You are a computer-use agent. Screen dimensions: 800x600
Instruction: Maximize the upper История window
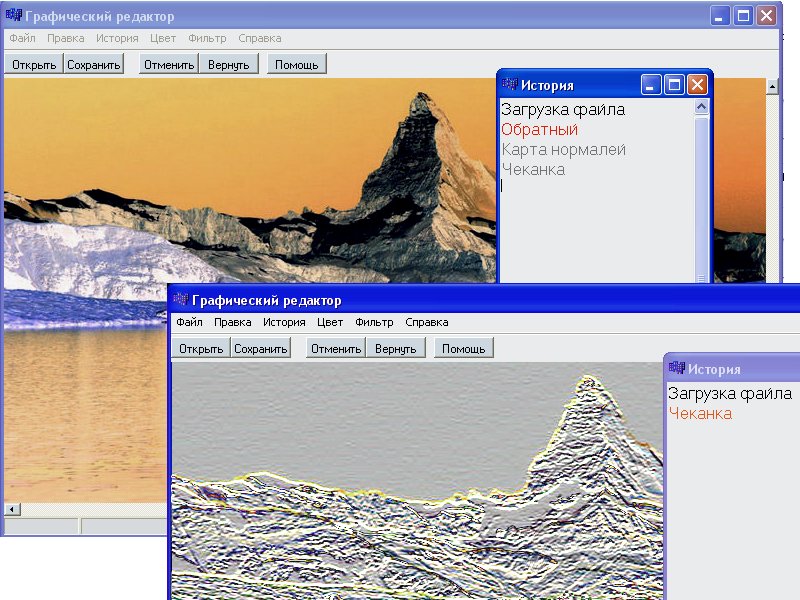coord(674,85)
